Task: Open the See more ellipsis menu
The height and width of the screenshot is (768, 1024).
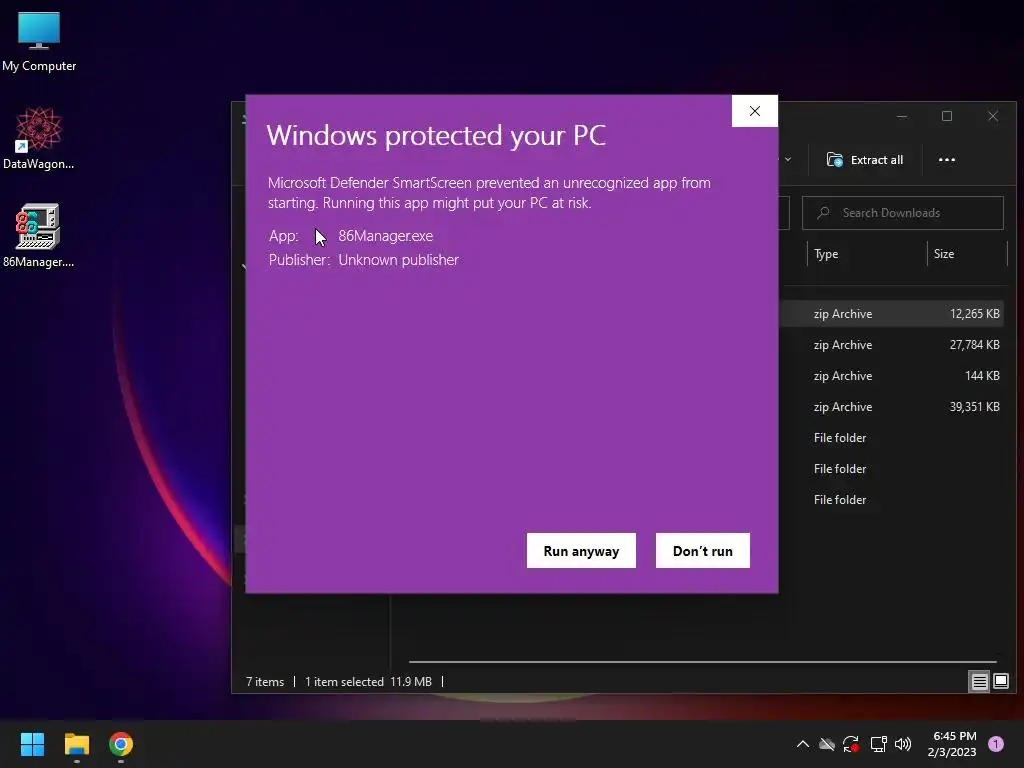Action: pos(947,160)
